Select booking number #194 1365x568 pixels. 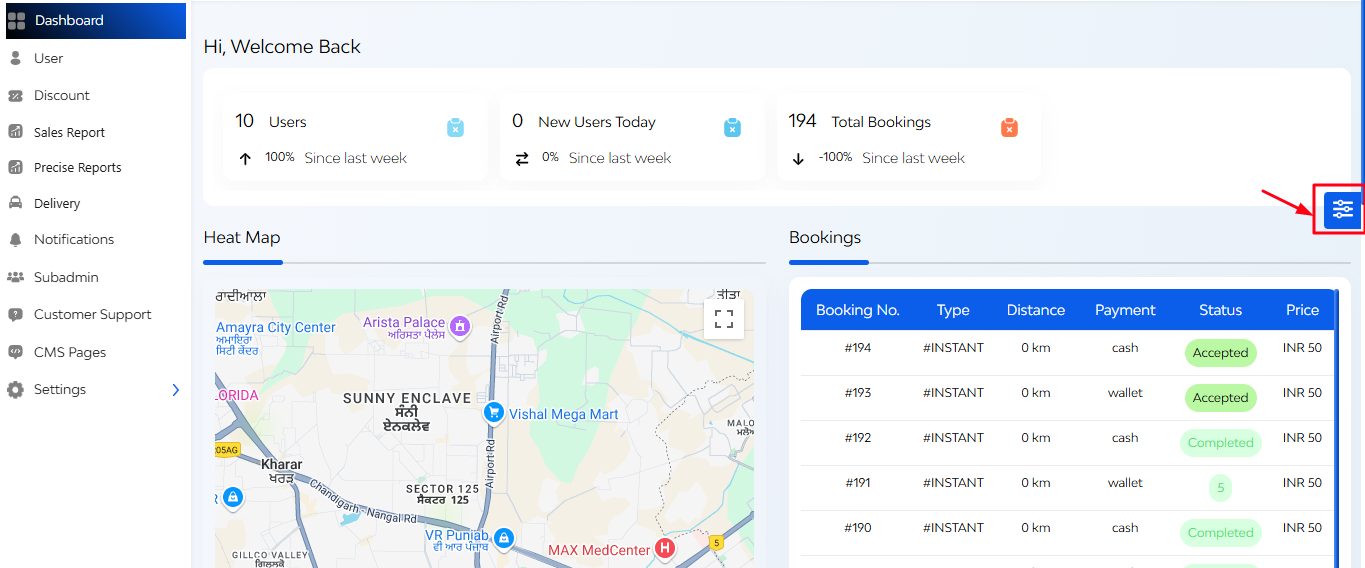858,348
